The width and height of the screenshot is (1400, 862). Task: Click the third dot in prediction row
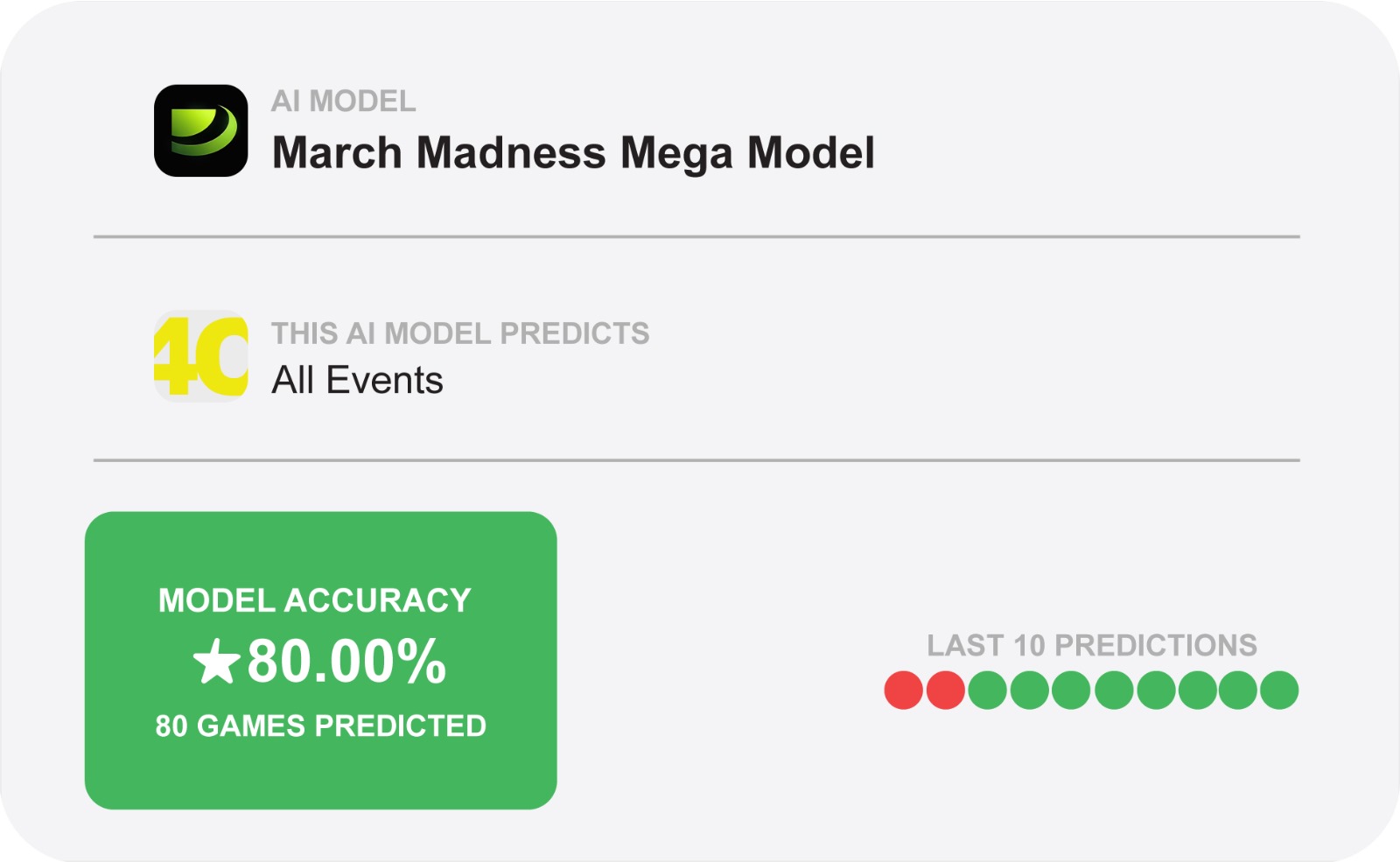click(988, 690)
